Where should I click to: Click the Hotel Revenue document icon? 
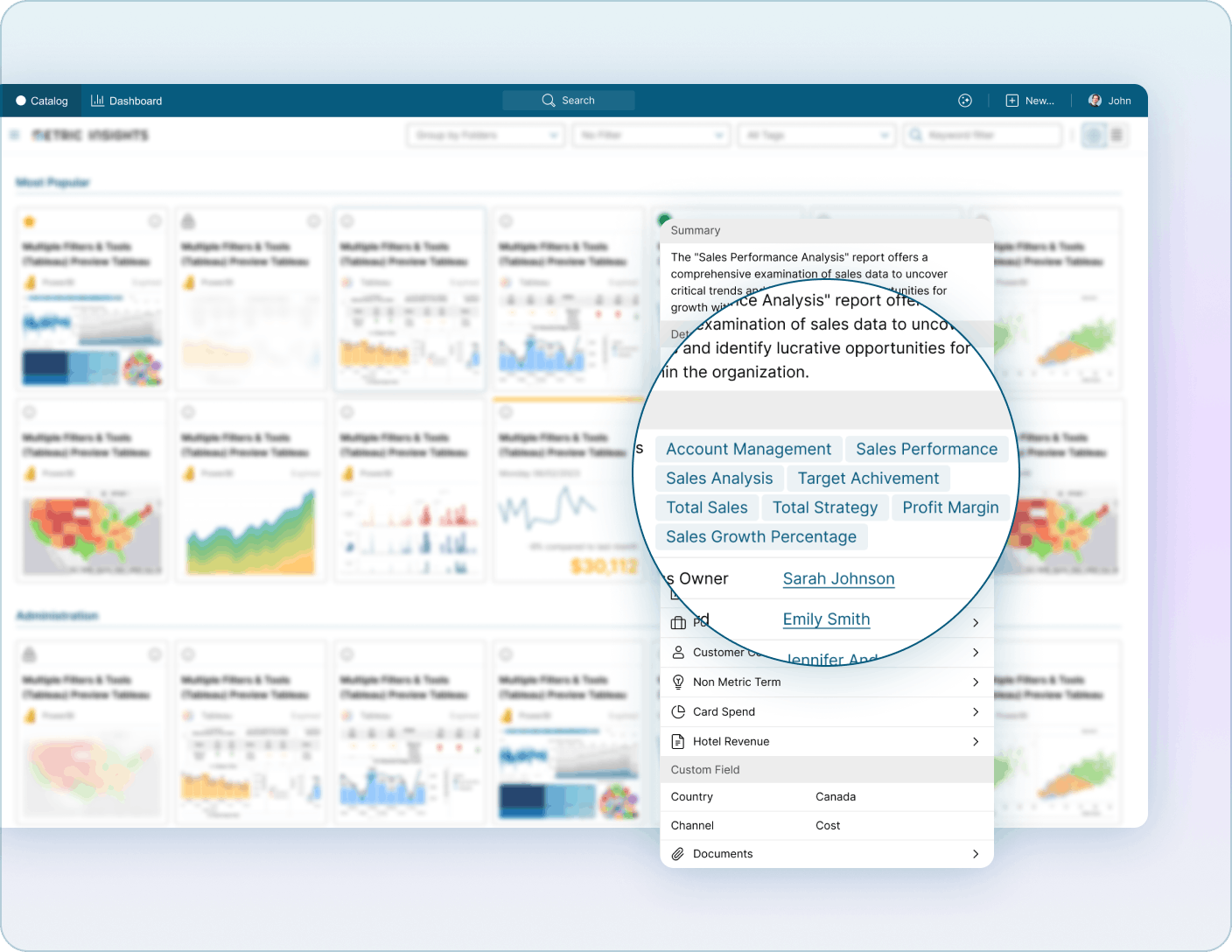(x=678, y=741)
